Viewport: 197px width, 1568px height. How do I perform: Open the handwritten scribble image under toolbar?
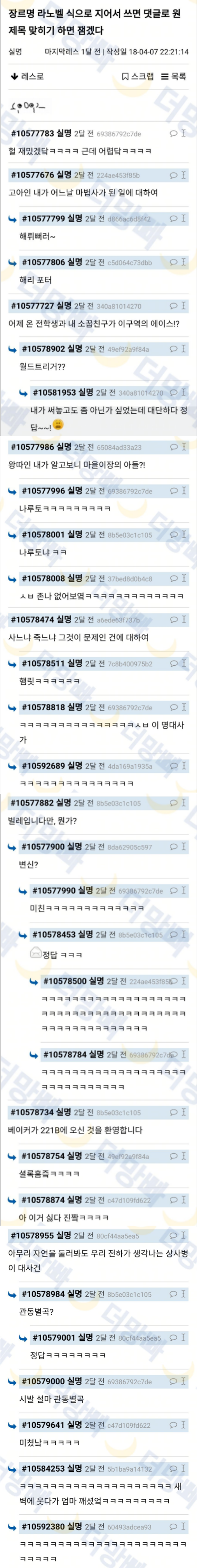tap(28, 107)
